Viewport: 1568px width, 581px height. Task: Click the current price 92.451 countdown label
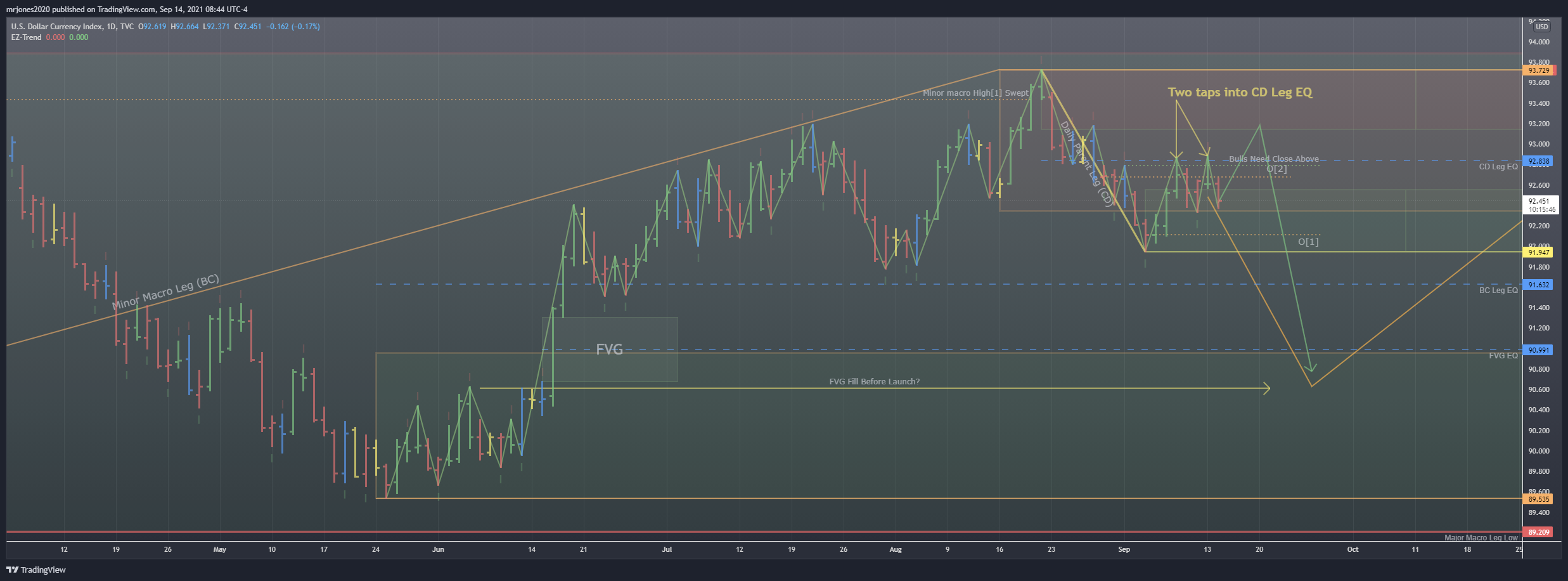tap(1540, 205)
